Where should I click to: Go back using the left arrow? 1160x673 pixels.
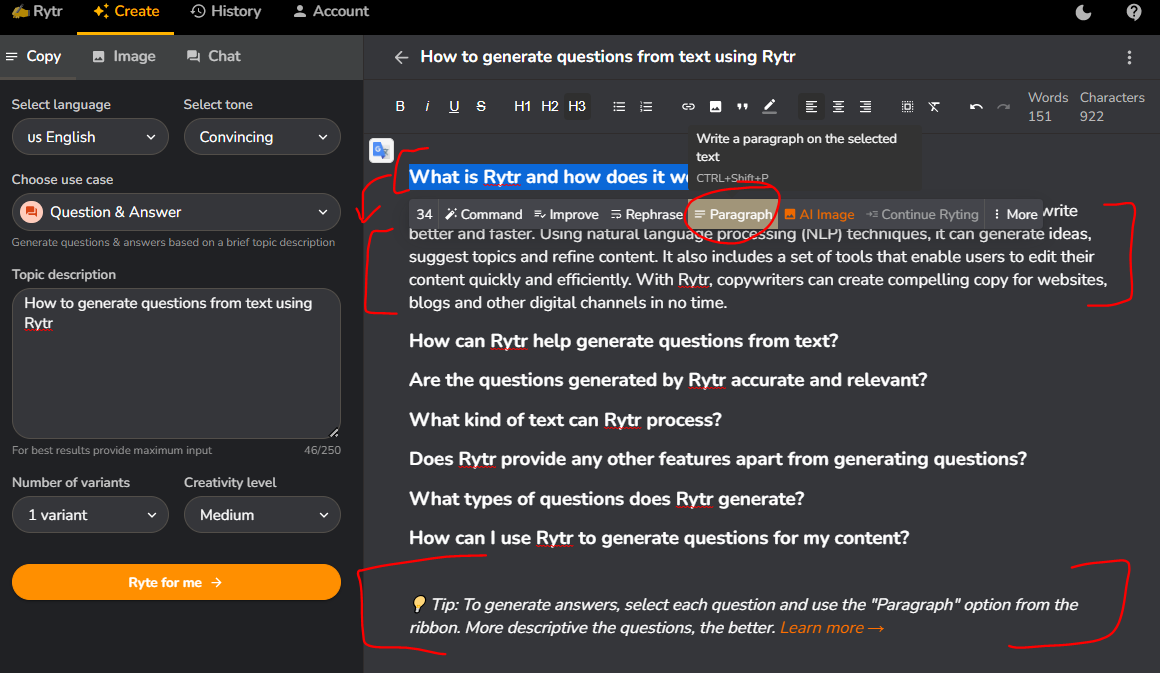[401, 57]
